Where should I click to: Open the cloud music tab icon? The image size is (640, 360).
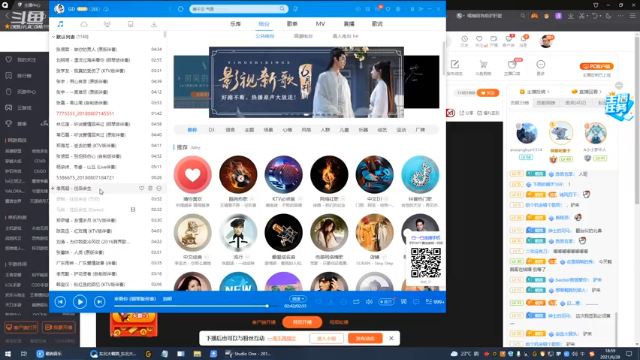tap(84, 24)
